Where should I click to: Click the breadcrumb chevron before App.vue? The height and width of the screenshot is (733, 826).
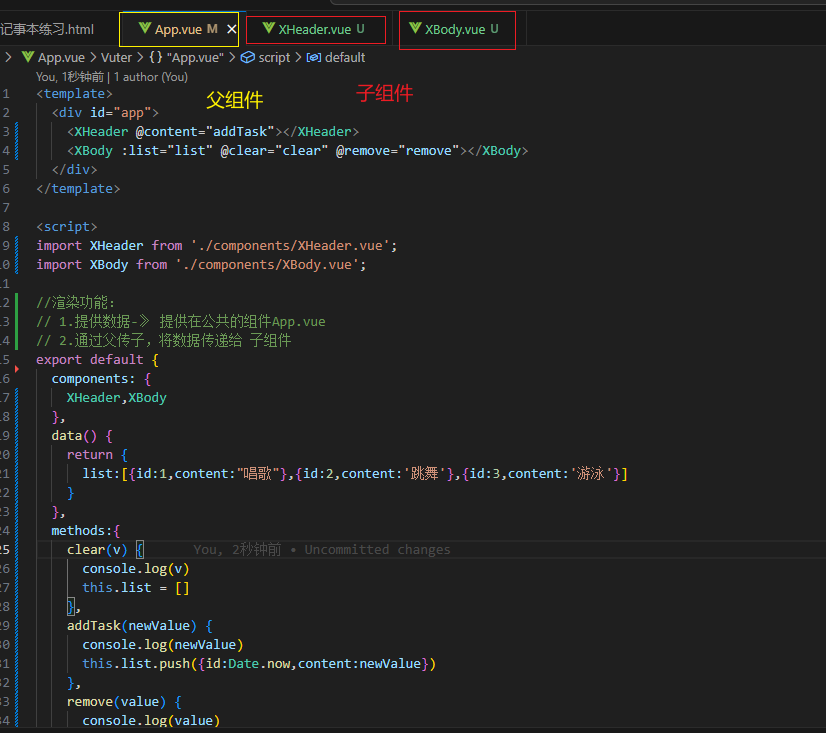(8, 57)
